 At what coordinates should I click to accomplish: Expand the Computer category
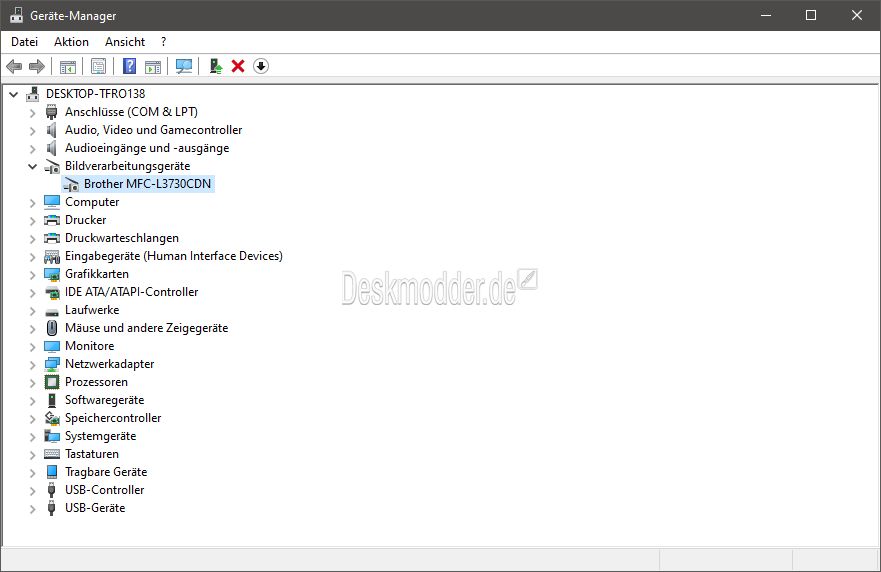(33, 202)
